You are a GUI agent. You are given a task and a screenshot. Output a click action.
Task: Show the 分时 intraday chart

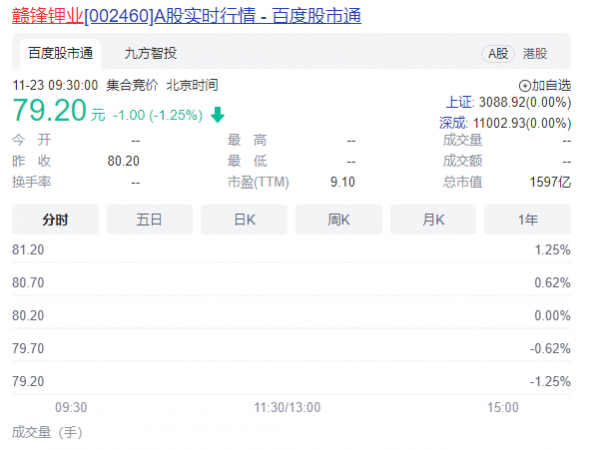[55, 219]
